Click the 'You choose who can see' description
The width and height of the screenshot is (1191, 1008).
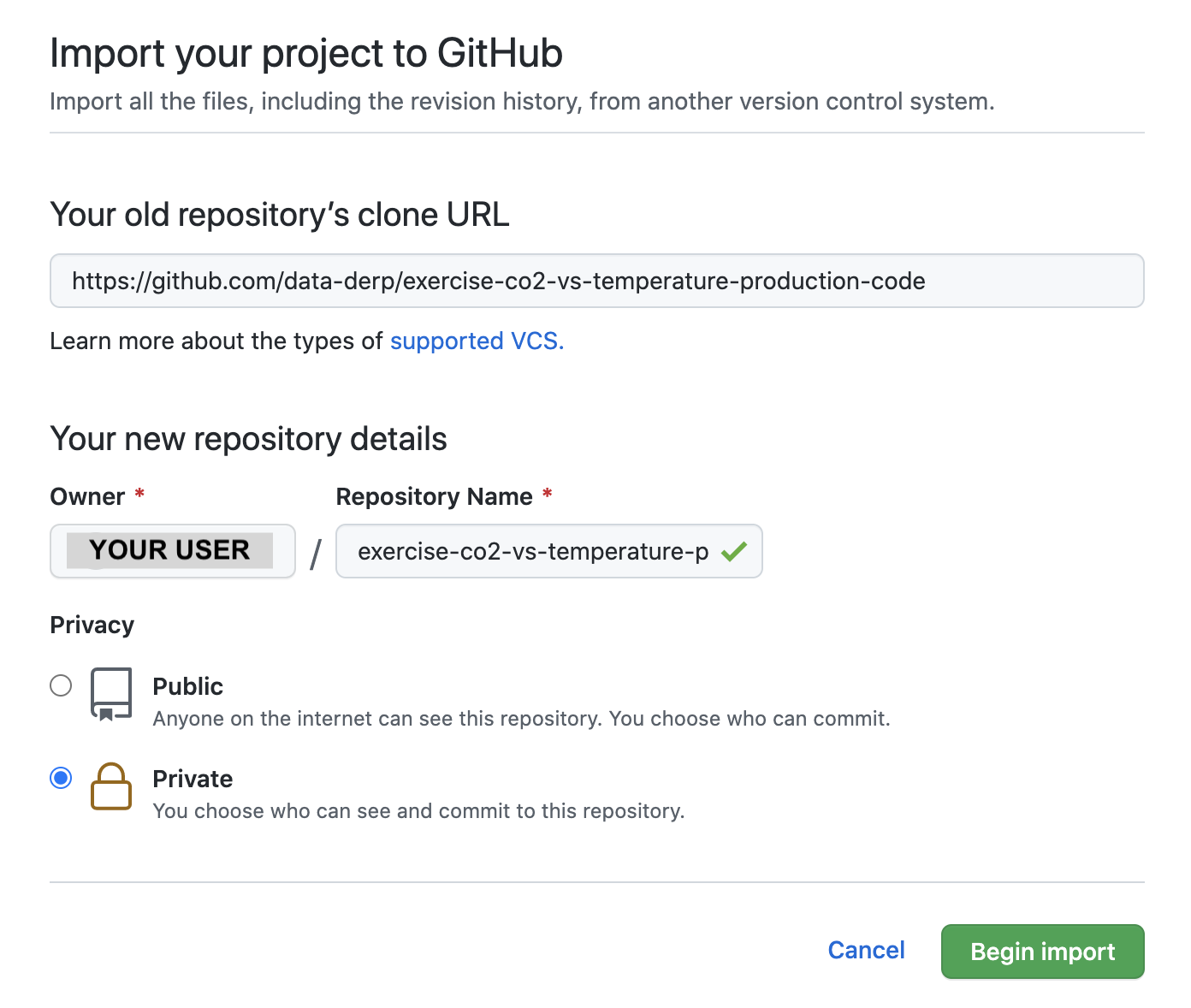pyautogui.click(x=419, y=810)
